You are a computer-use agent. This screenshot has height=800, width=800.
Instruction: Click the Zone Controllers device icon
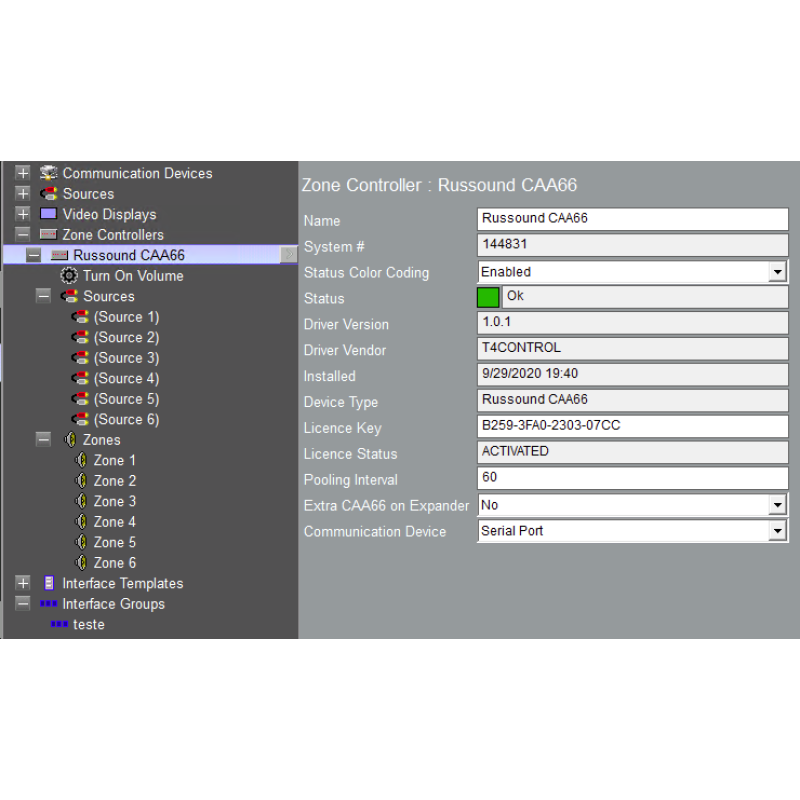(48, 235)
